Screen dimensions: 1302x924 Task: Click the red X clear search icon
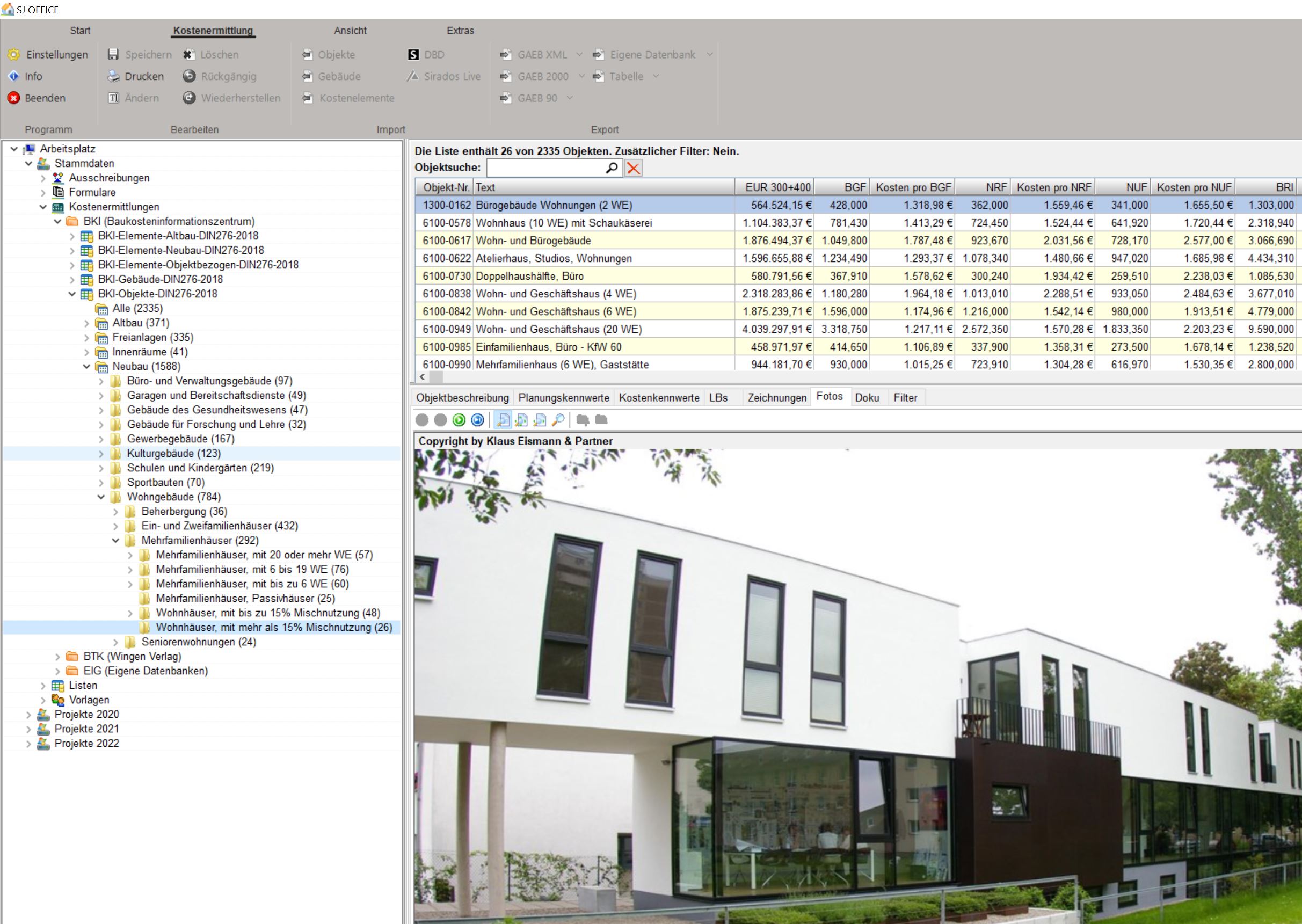633,168
